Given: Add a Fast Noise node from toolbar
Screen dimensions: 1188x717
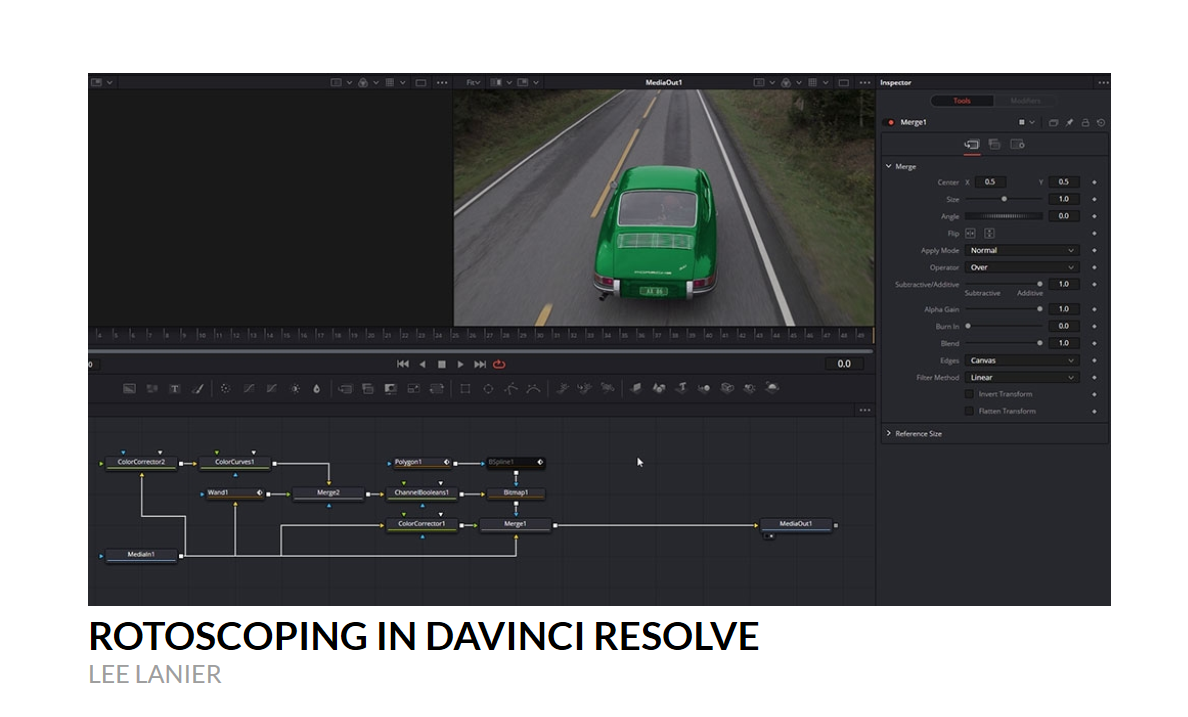Looking at the screenshot, I should tap(152, 389).
